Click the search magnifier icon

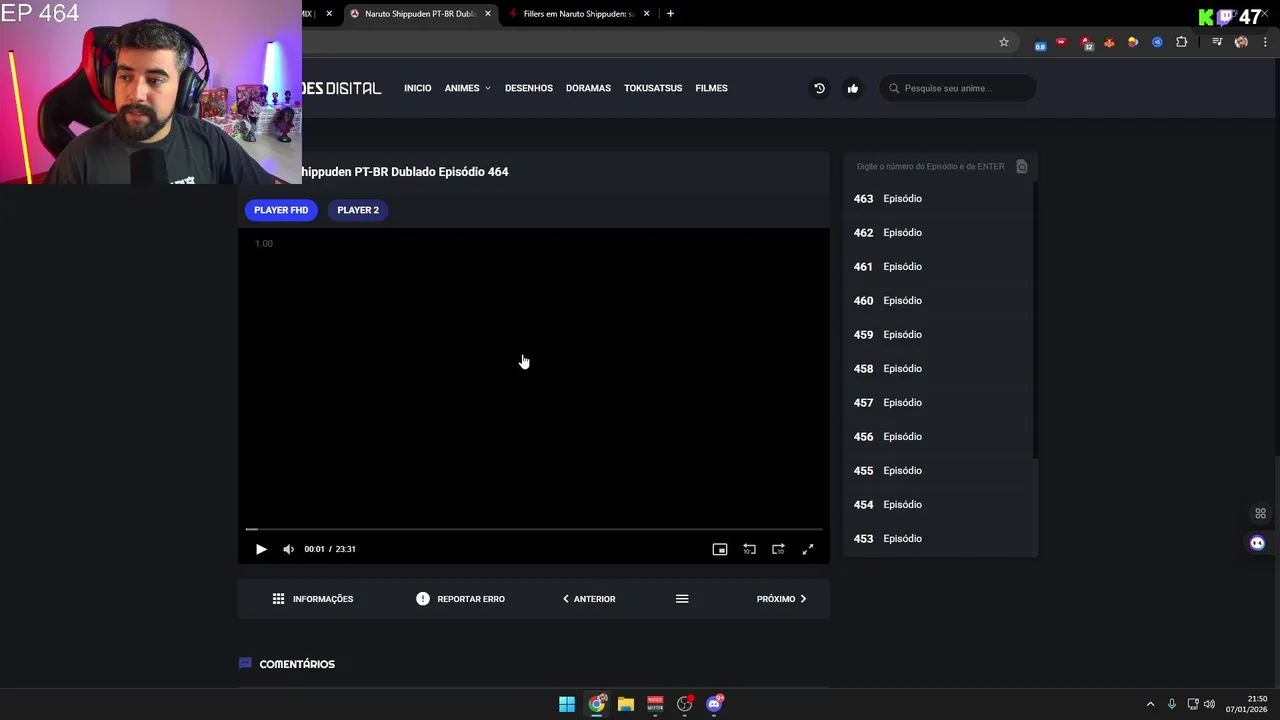(894, 88)
